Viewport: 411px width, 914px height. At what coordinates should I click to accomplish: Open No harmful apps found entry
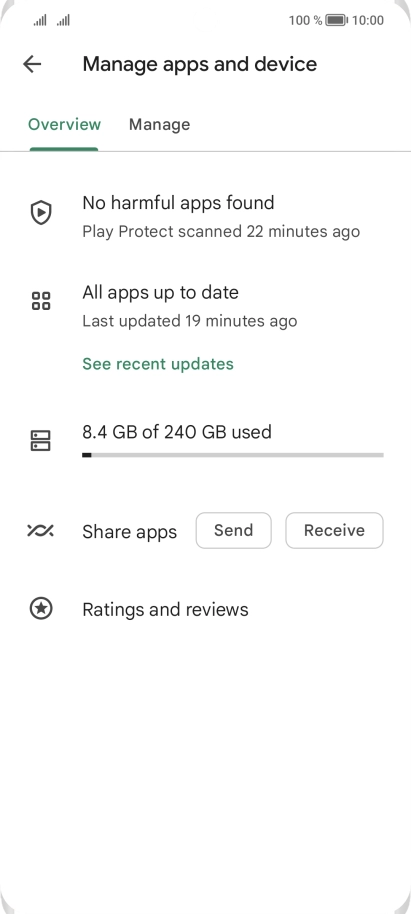coord(205,216)
